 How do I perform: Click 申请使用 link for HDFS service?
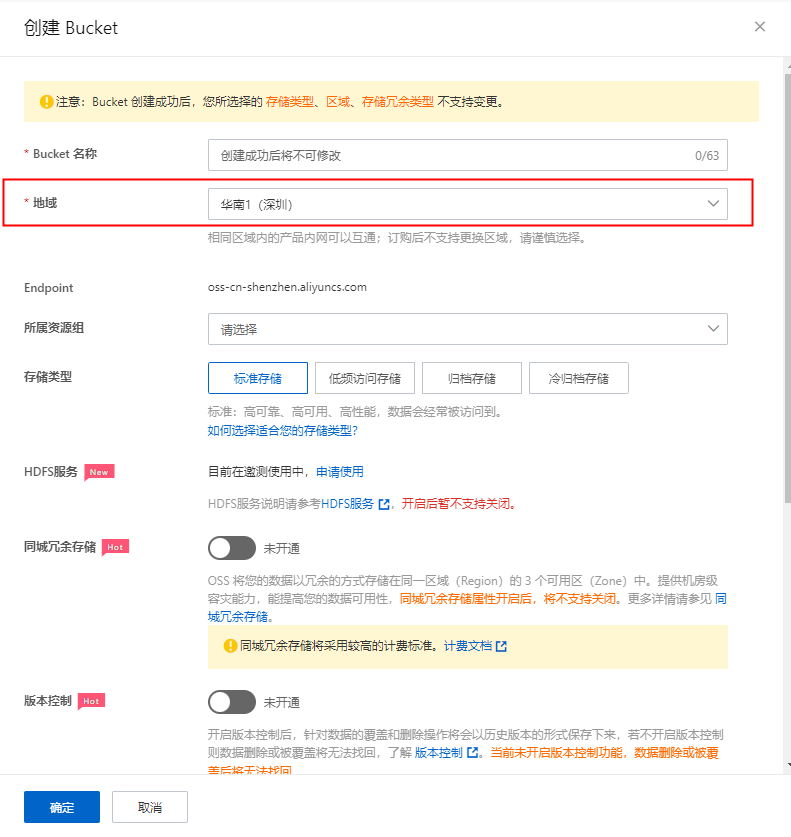point(340,472)
